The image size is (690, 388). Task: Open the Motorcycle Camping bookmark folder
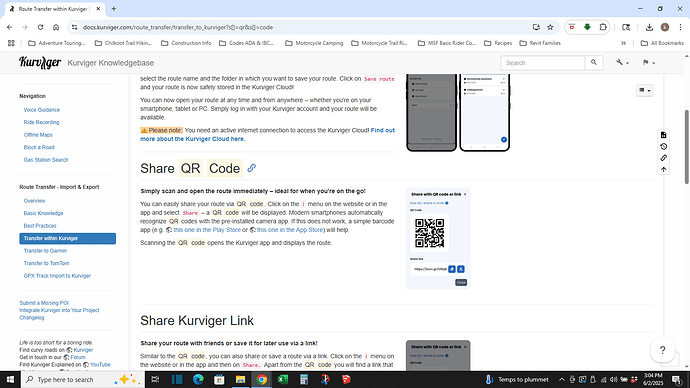point(314,43)
